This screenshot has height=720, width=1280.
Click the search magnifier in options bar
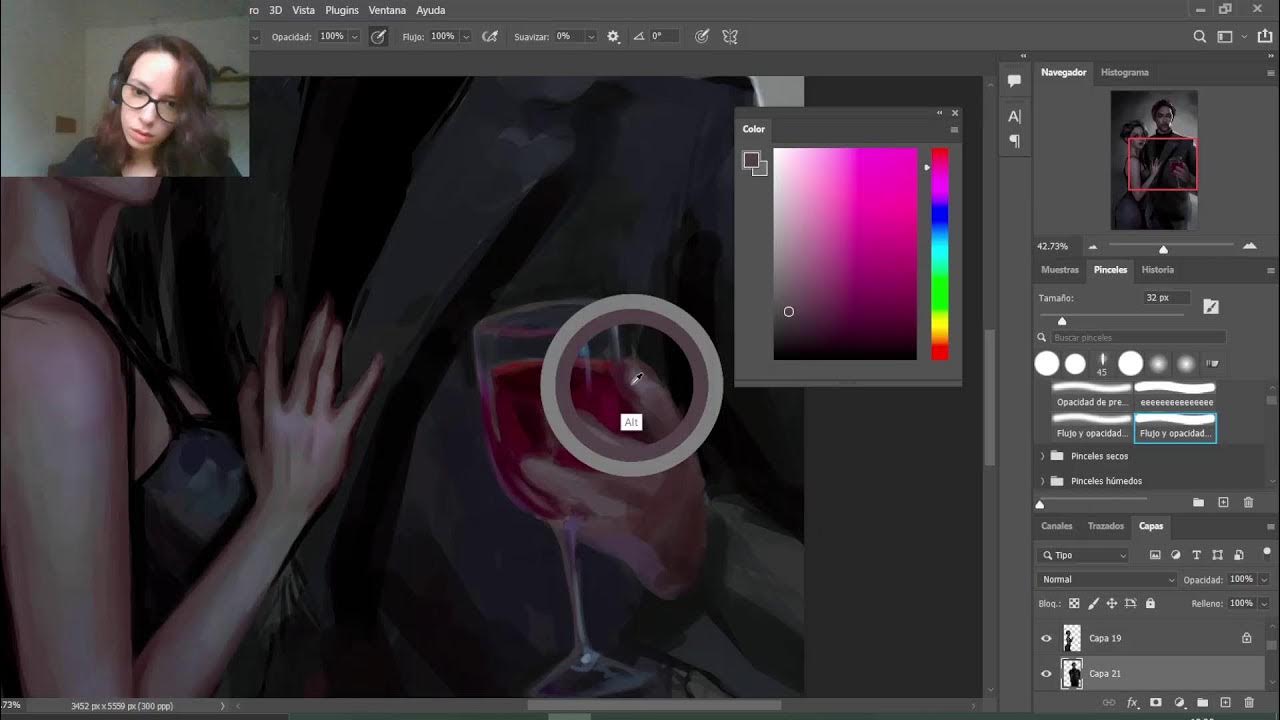[1200, 37]
